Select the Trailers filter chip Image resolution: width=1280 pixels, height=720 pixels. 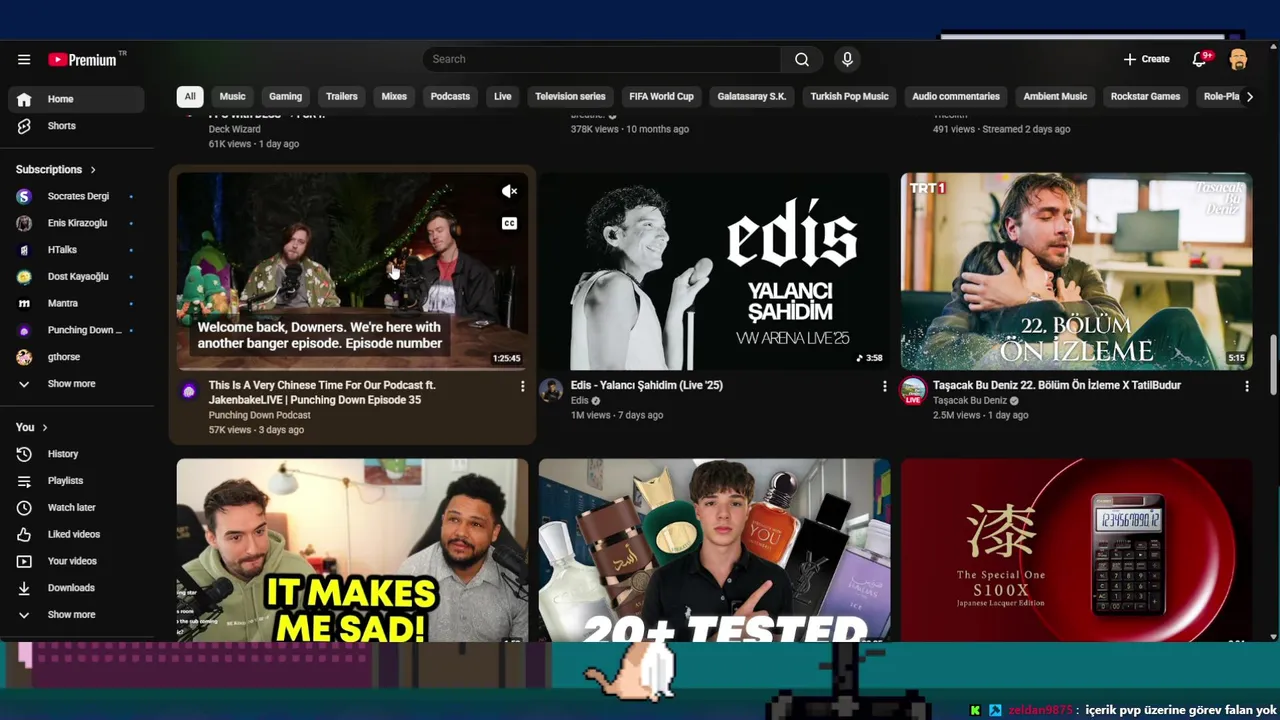(x=341, y=97)
